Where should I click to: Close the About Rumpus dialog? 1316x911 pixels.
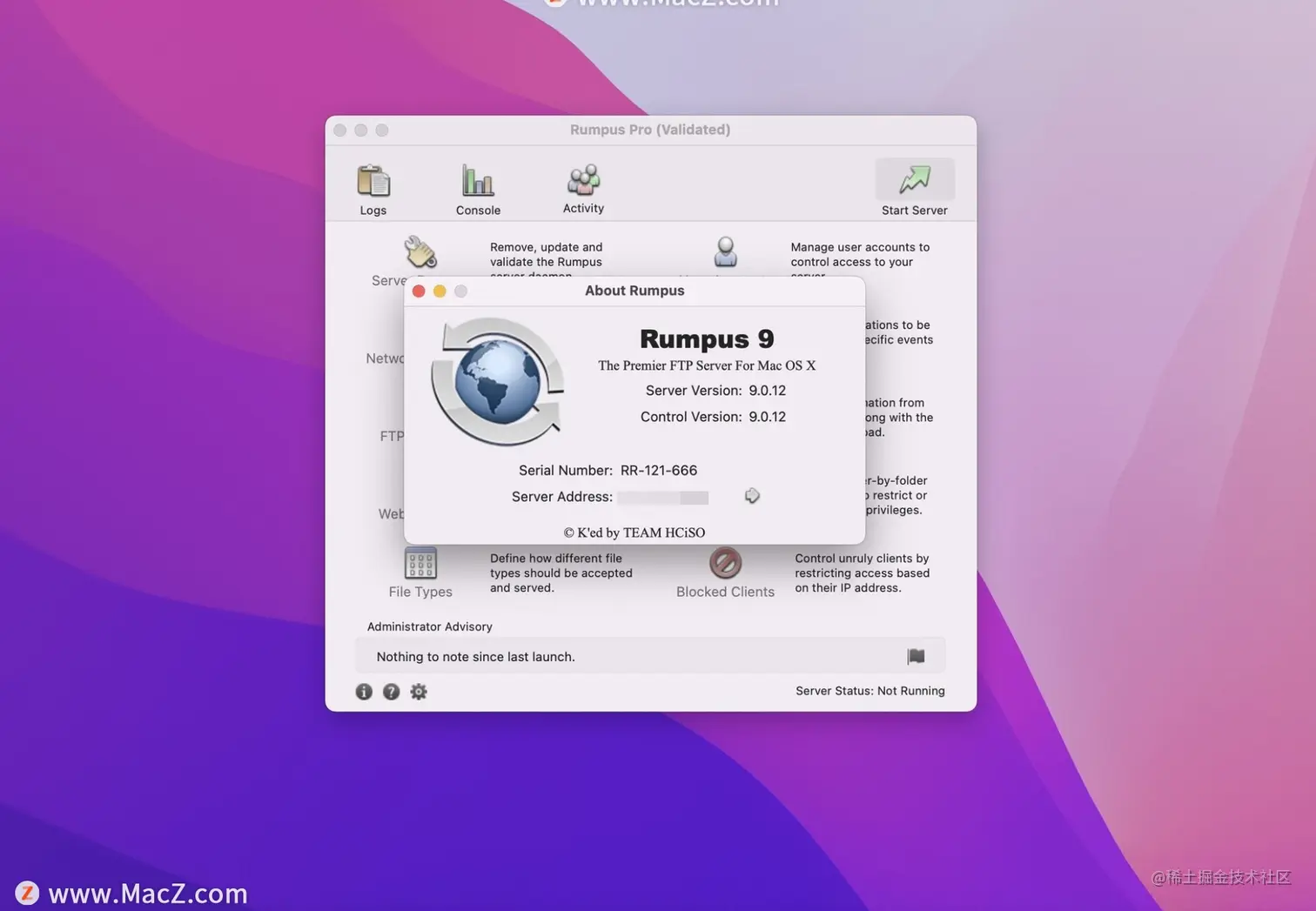tap(419, 291)
